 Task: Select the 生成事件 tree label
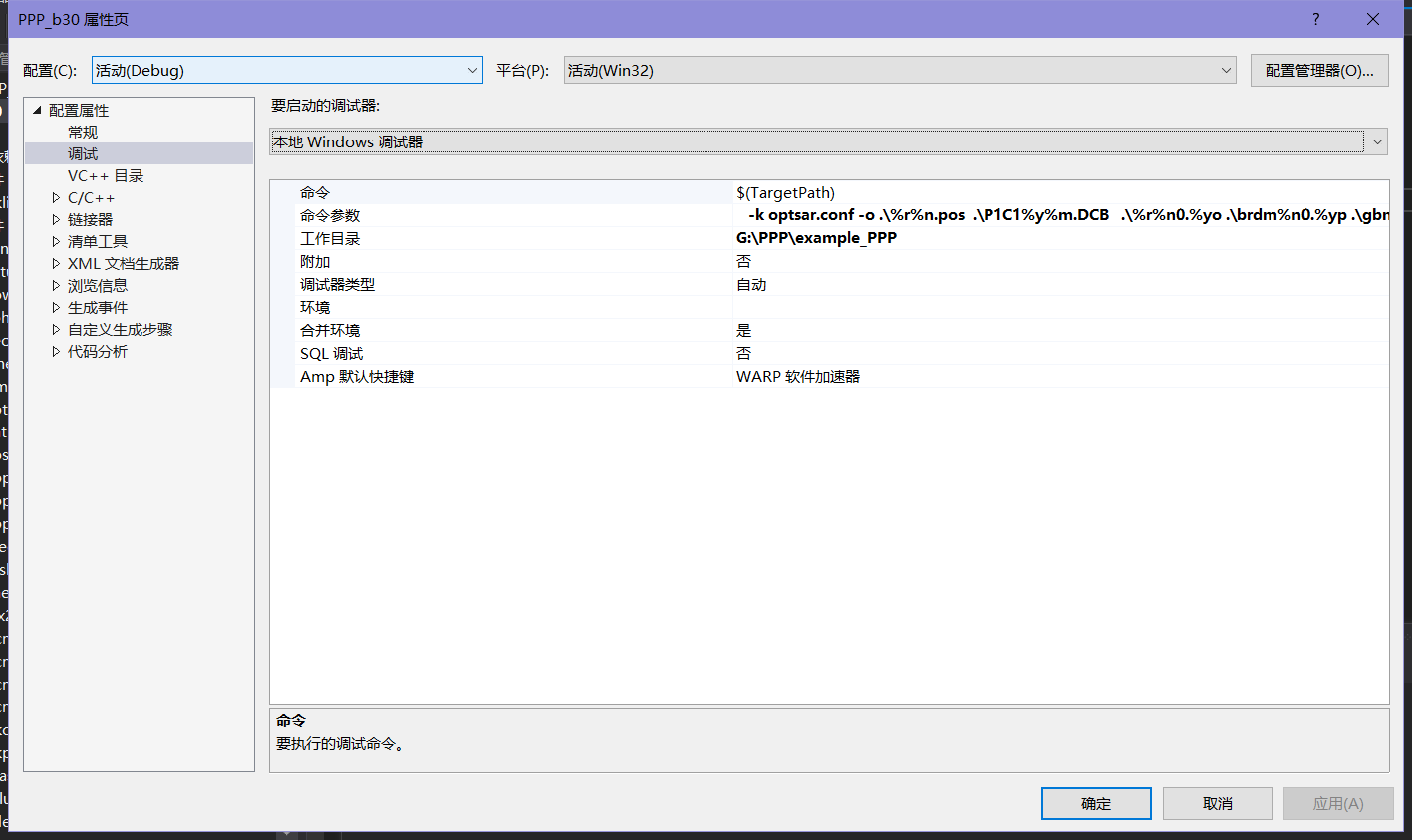98,307
